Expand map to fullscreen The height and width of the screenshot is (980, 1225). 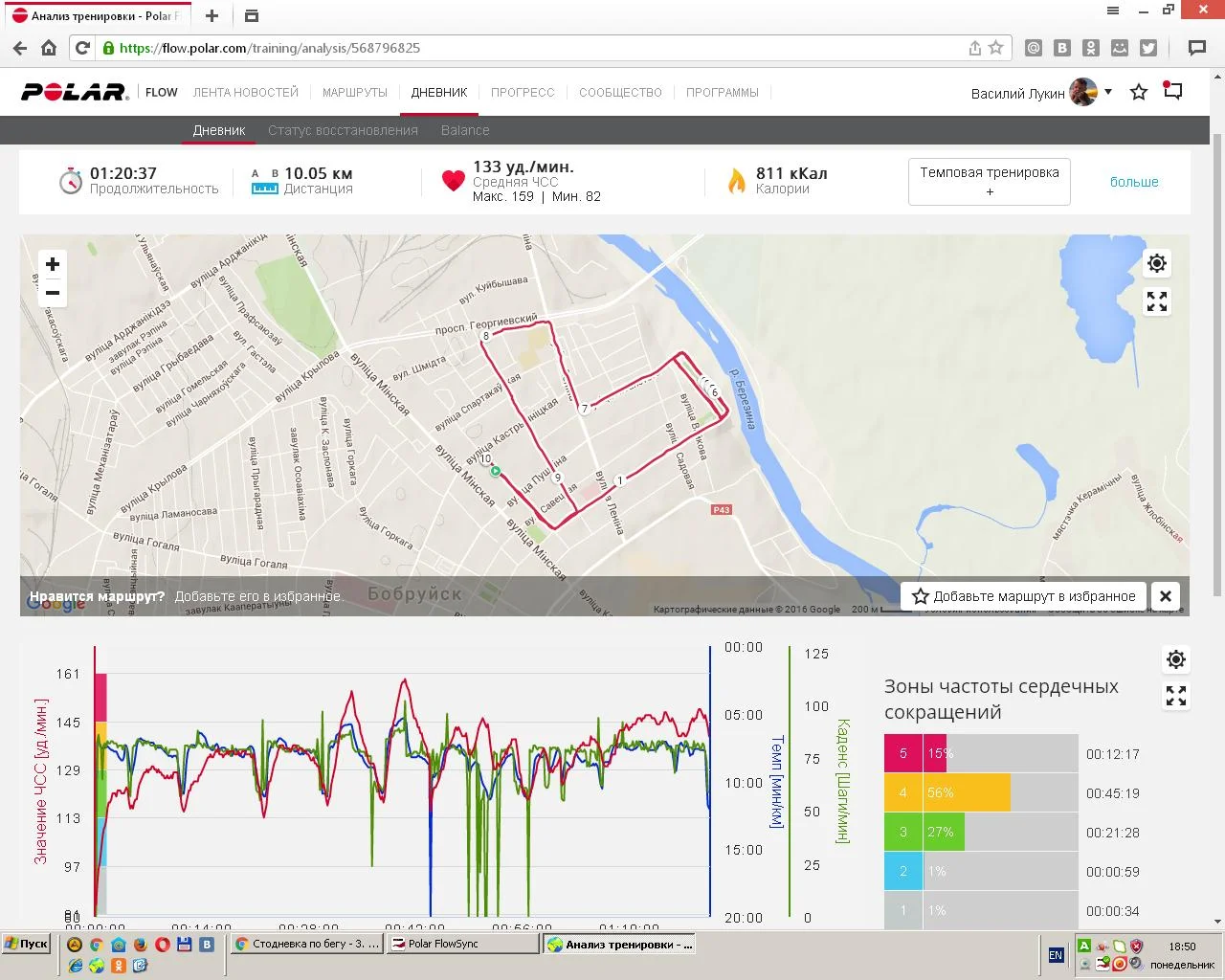(1157, 302)
